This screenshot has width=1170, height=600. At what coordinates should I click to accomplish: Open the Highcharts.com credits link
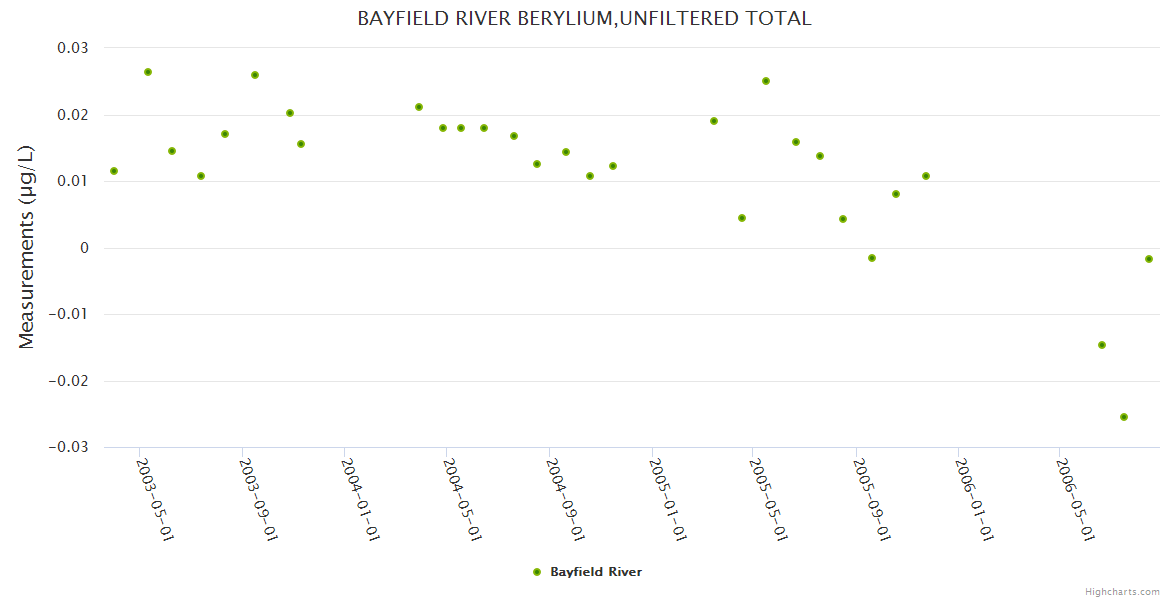(1122, 591)
